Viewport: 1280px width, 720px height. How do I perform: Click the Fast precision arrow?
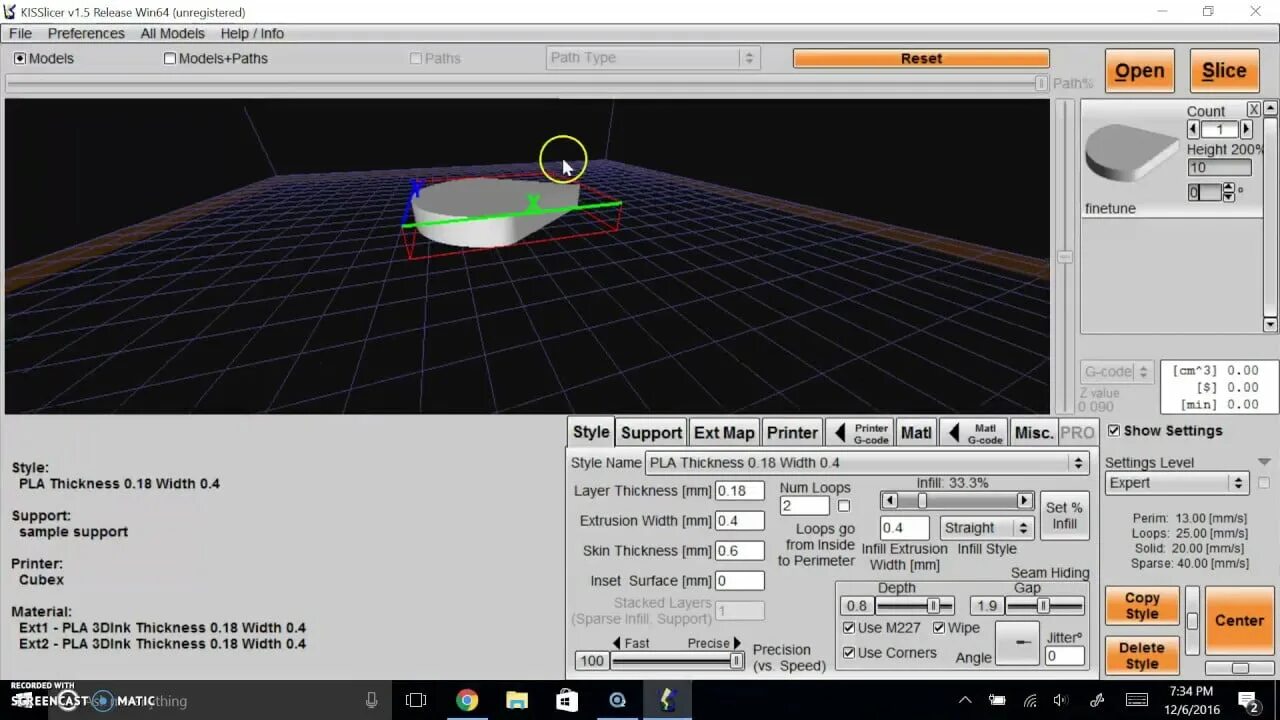coord(617,643)
